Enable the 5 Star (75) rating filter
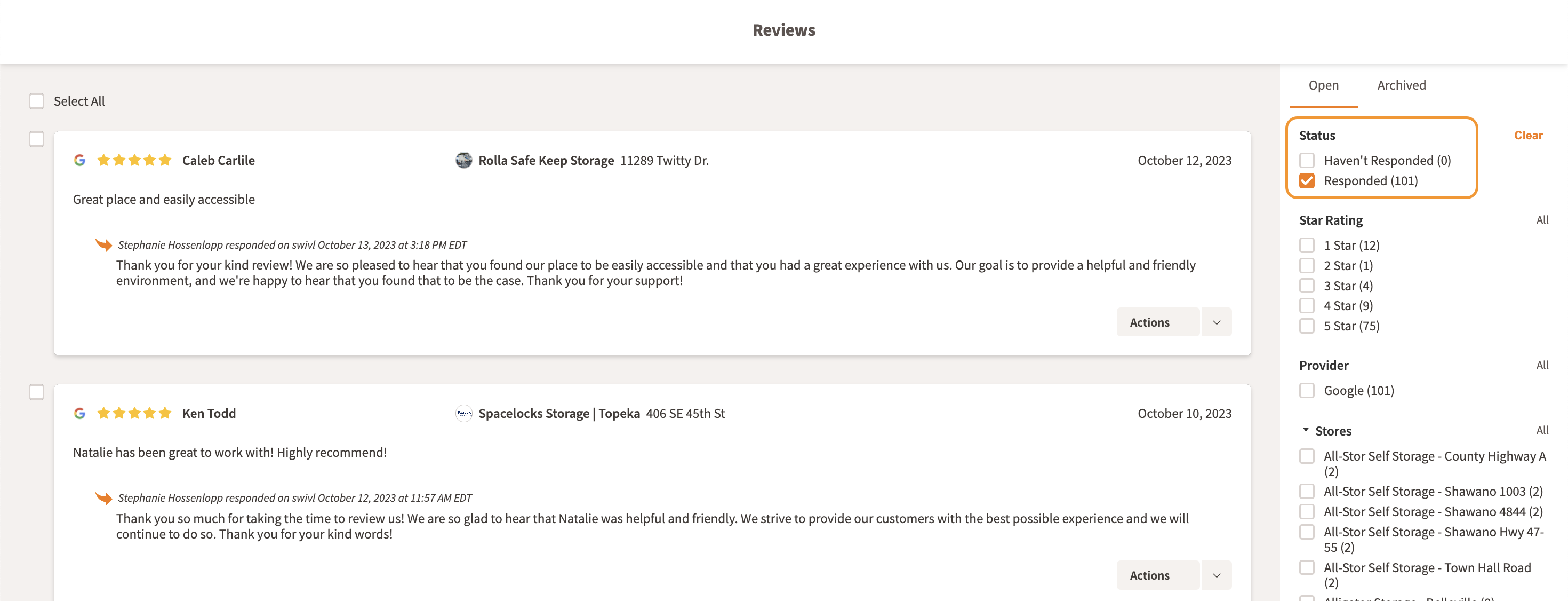 (x=1307, y=326)
